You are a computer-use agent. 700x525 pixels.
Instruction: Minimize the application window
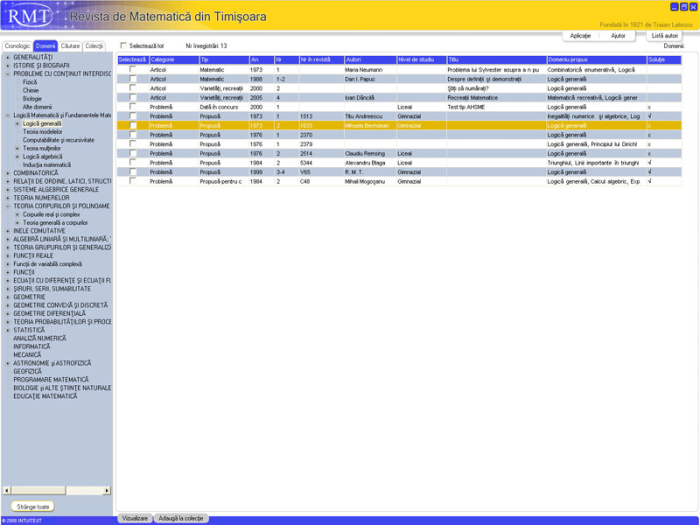pyautogui.click(x=675, y=7)
